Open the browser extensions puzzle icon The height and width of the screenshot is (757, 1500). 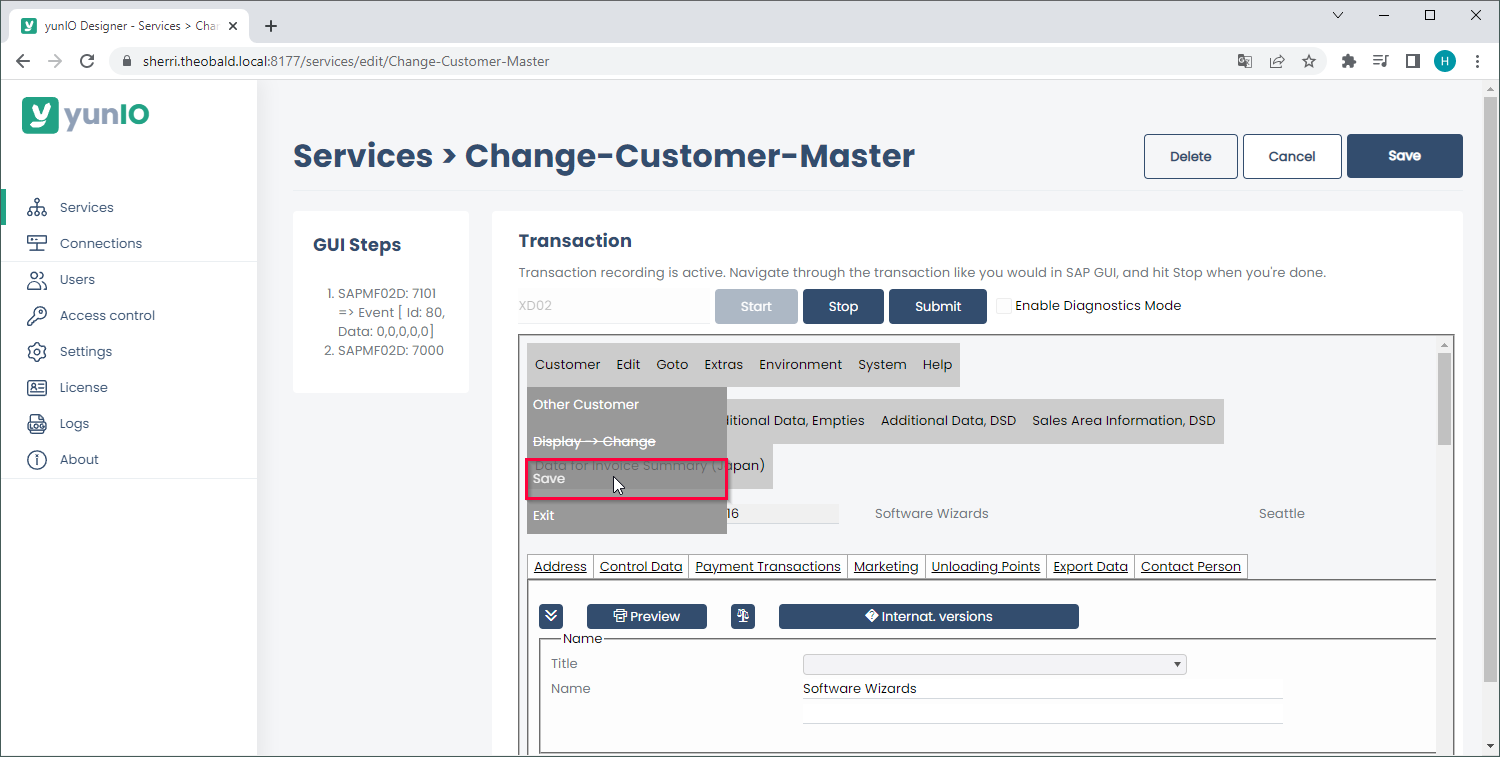pyautogui.click(x=1348, y=61)
